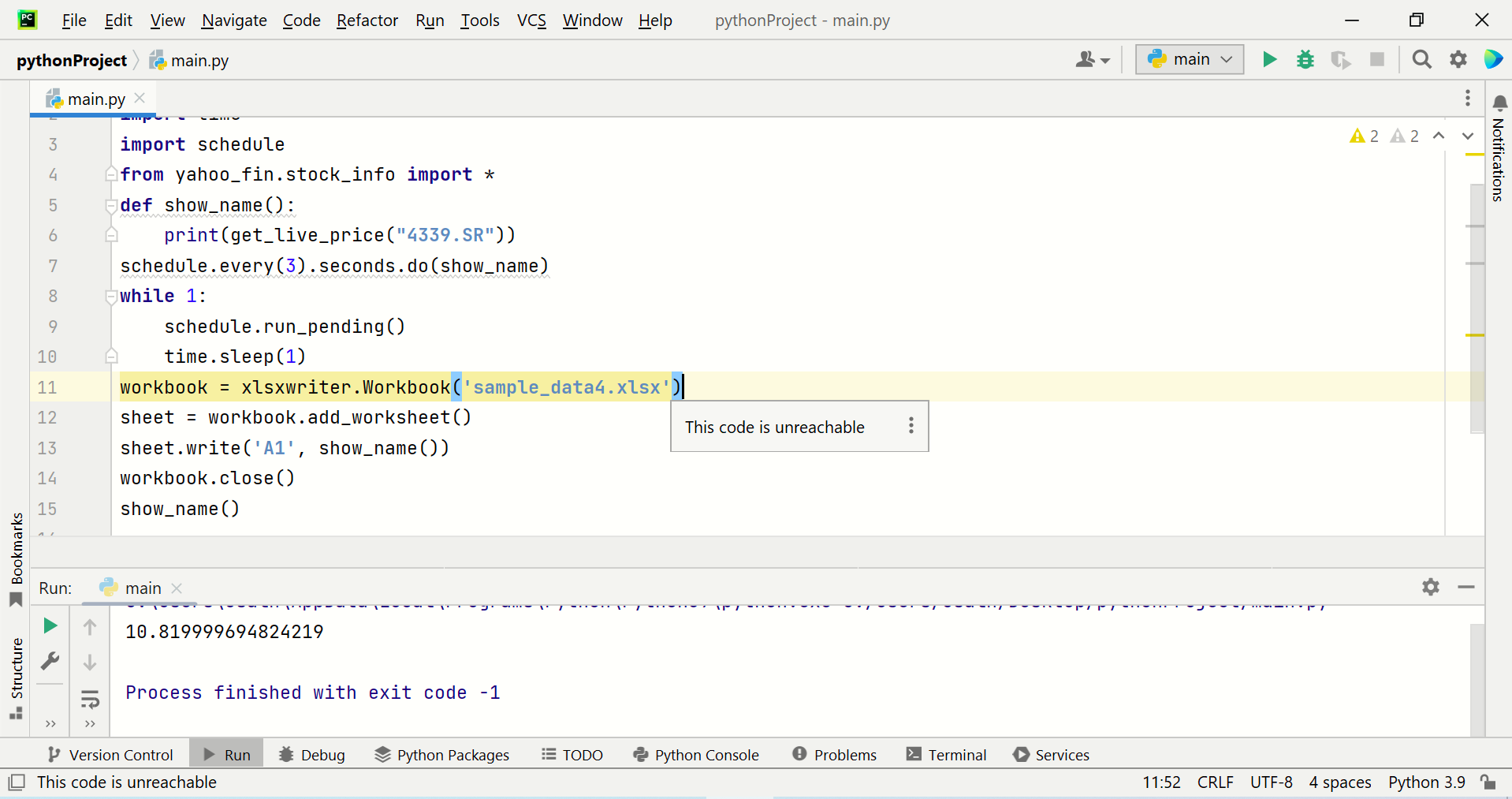Open Notifications bell in right sidebar

[x=1499, y=103]
